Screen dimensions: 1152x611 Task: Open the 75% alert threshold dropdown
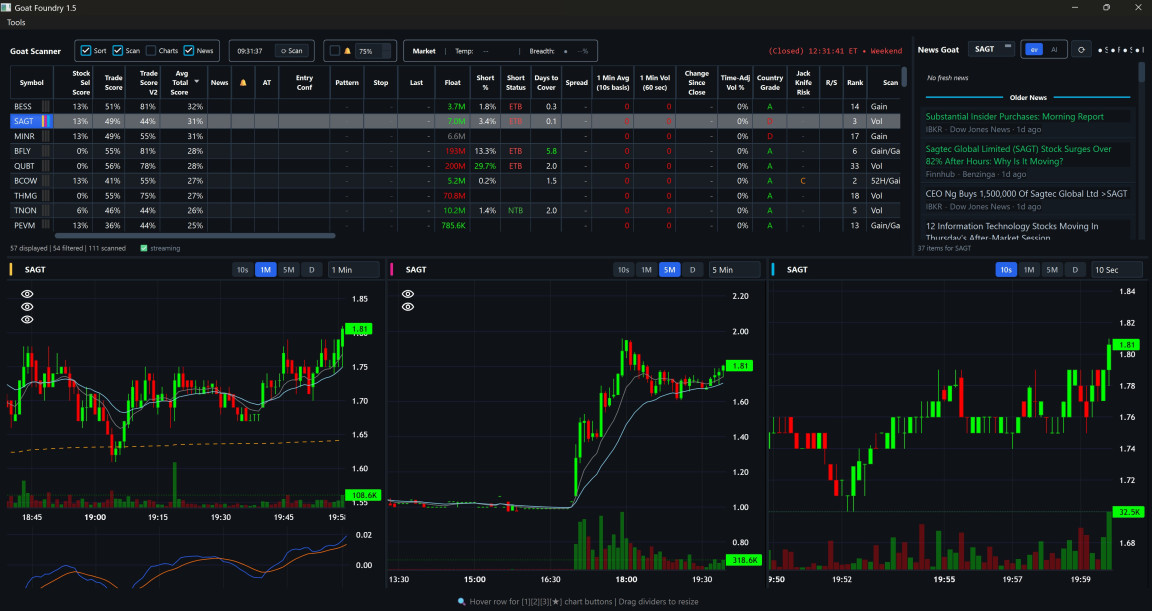point(373,51)
